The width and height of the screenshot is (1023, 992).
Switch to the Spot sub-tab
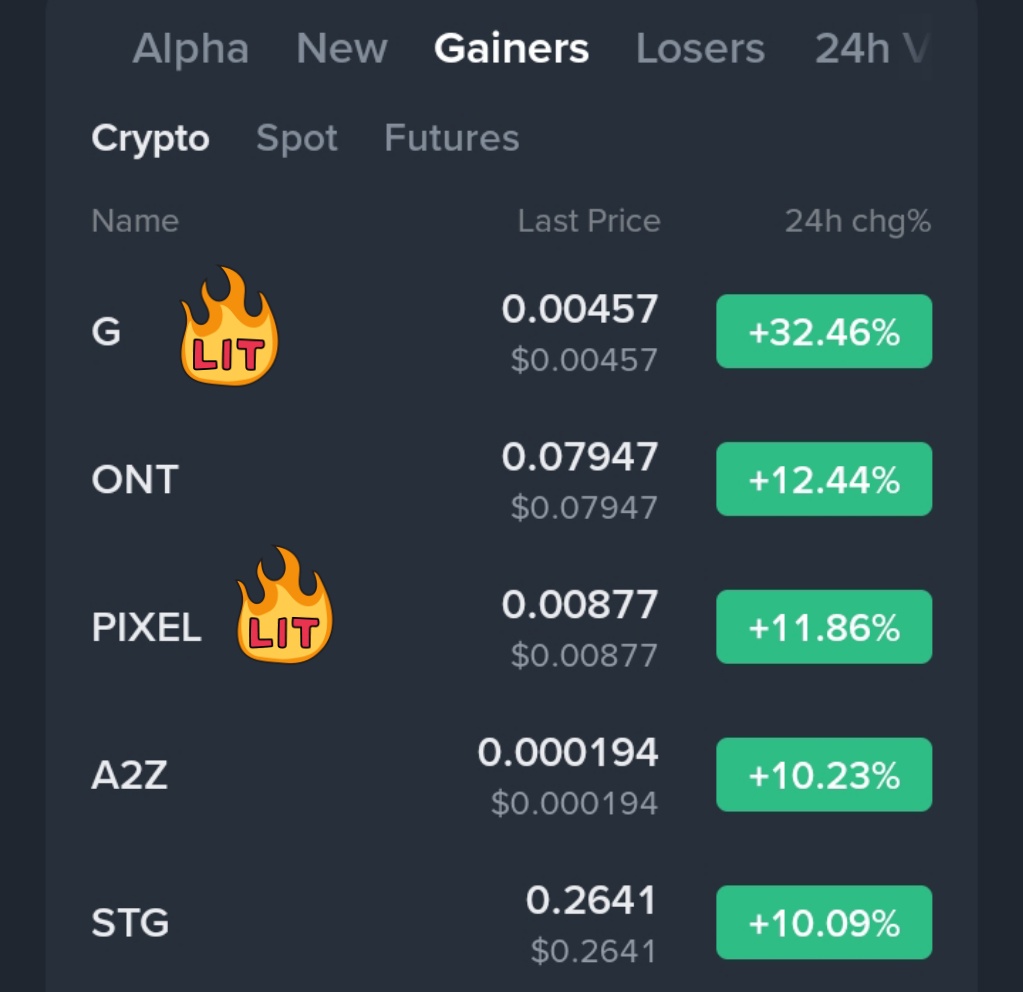297,138
